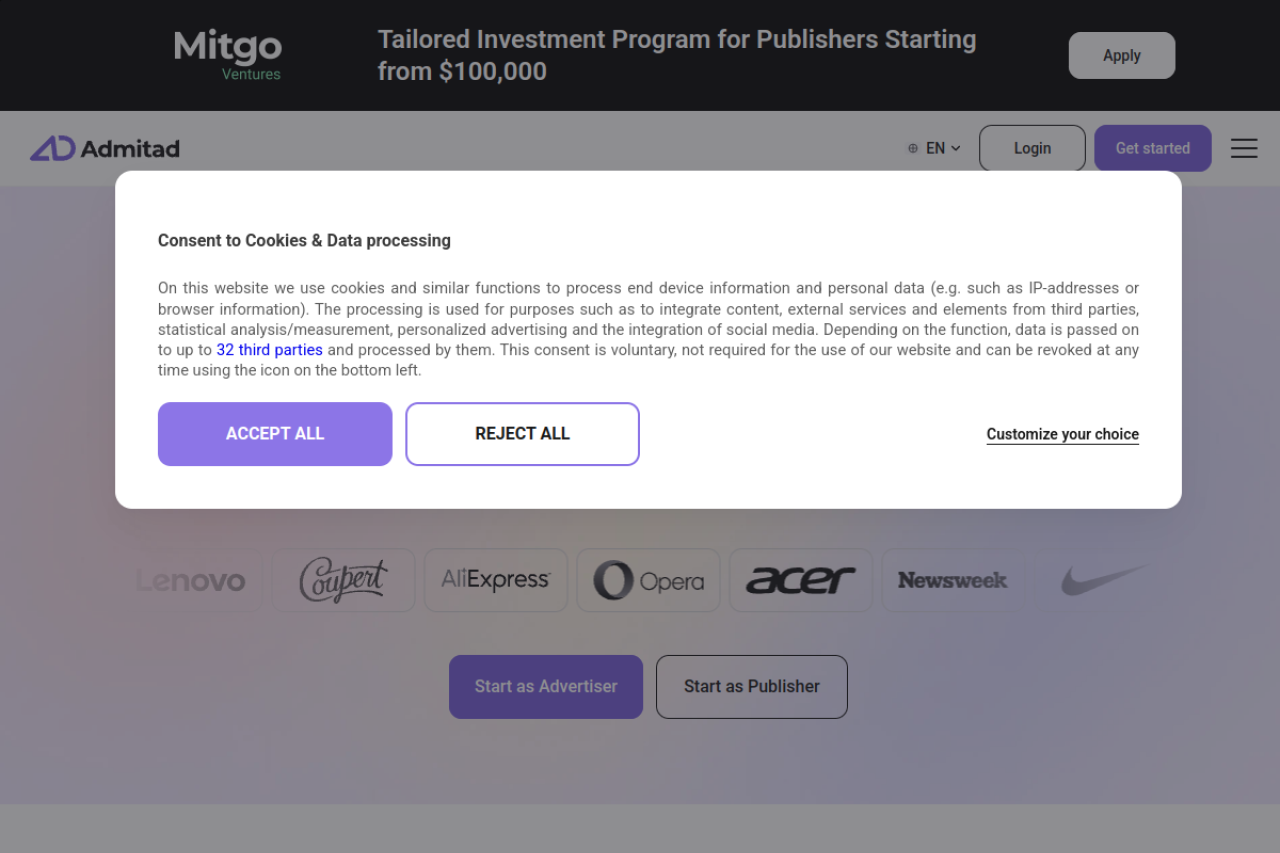1280x853 pixels.
Task: Click the Admitad logo icon
Action: (x=52, y=148)
